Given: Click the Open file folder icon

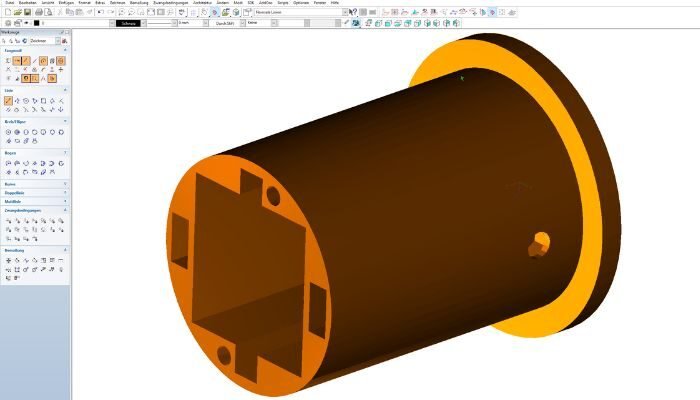Looking at the screenshot, I should point(17,13).
